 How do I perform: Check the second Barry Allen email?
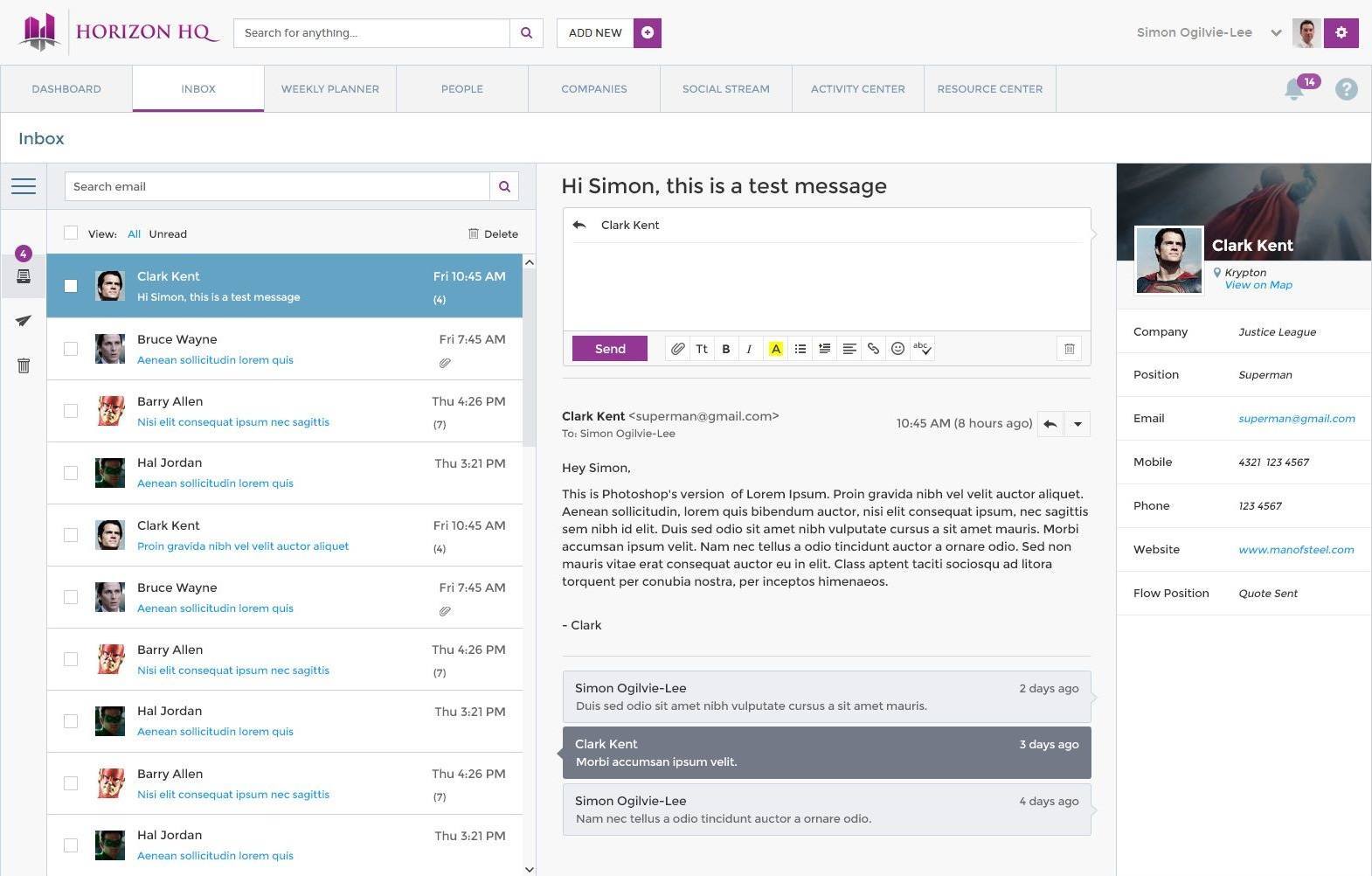(71, 659)
